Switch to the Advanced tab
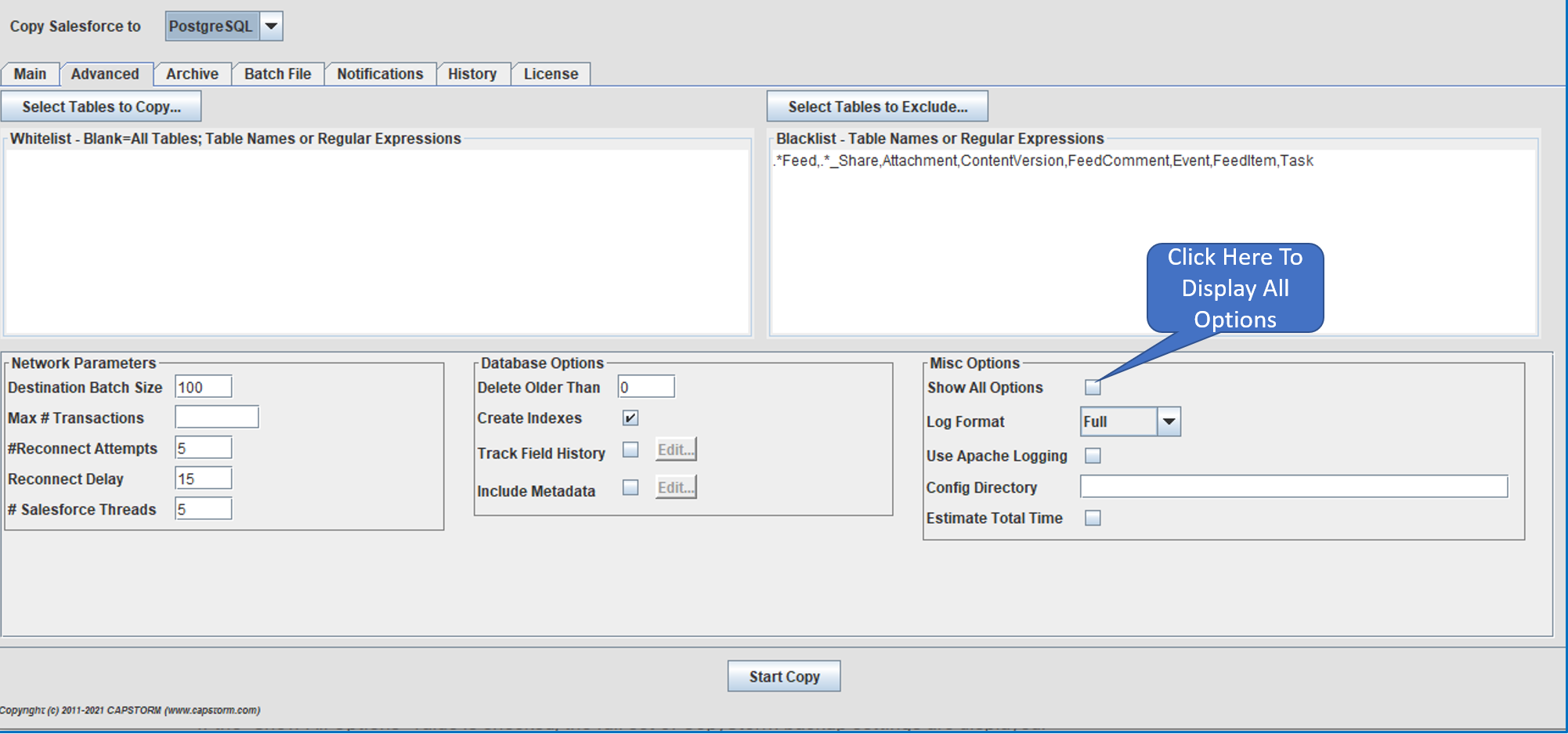The height and width of the screenshot is (734, 1568). (x=105, y=74)
